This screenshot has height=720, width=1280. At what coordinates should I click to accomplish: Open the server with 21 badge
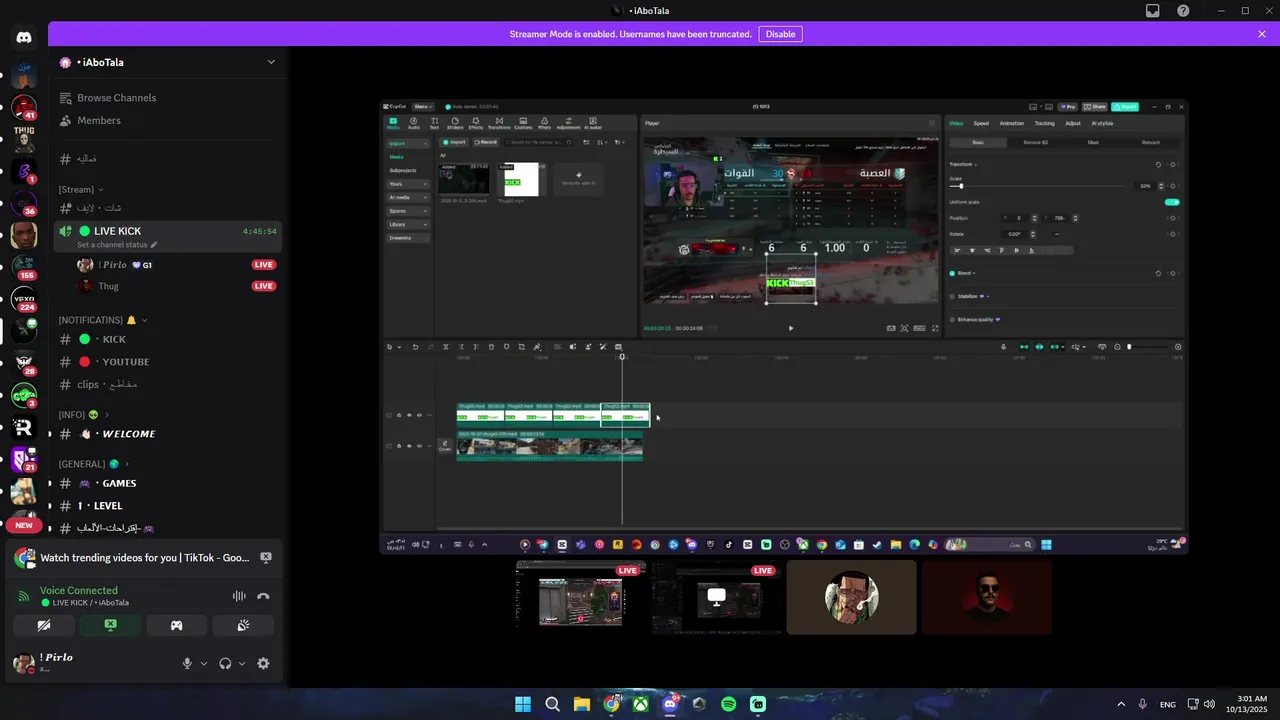(x=24, y=460)
